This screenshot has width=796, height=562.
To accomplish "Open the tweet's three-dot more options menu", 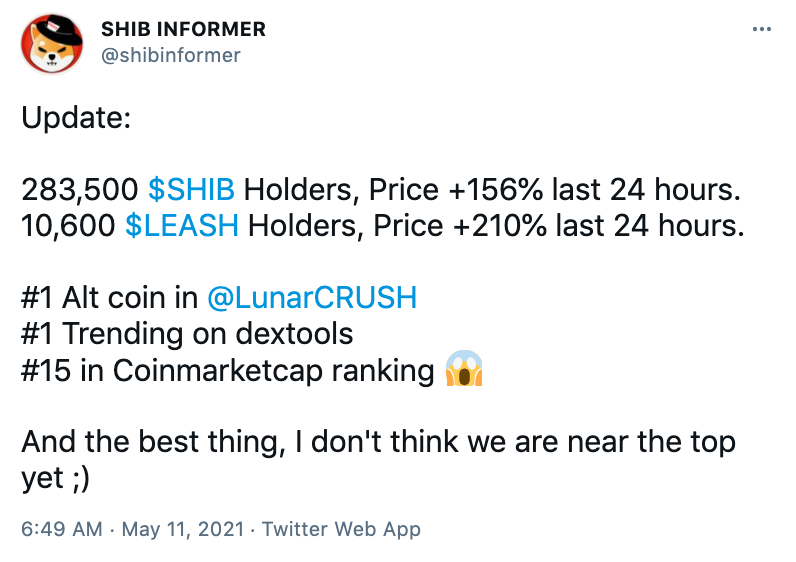I will (762, 30).
